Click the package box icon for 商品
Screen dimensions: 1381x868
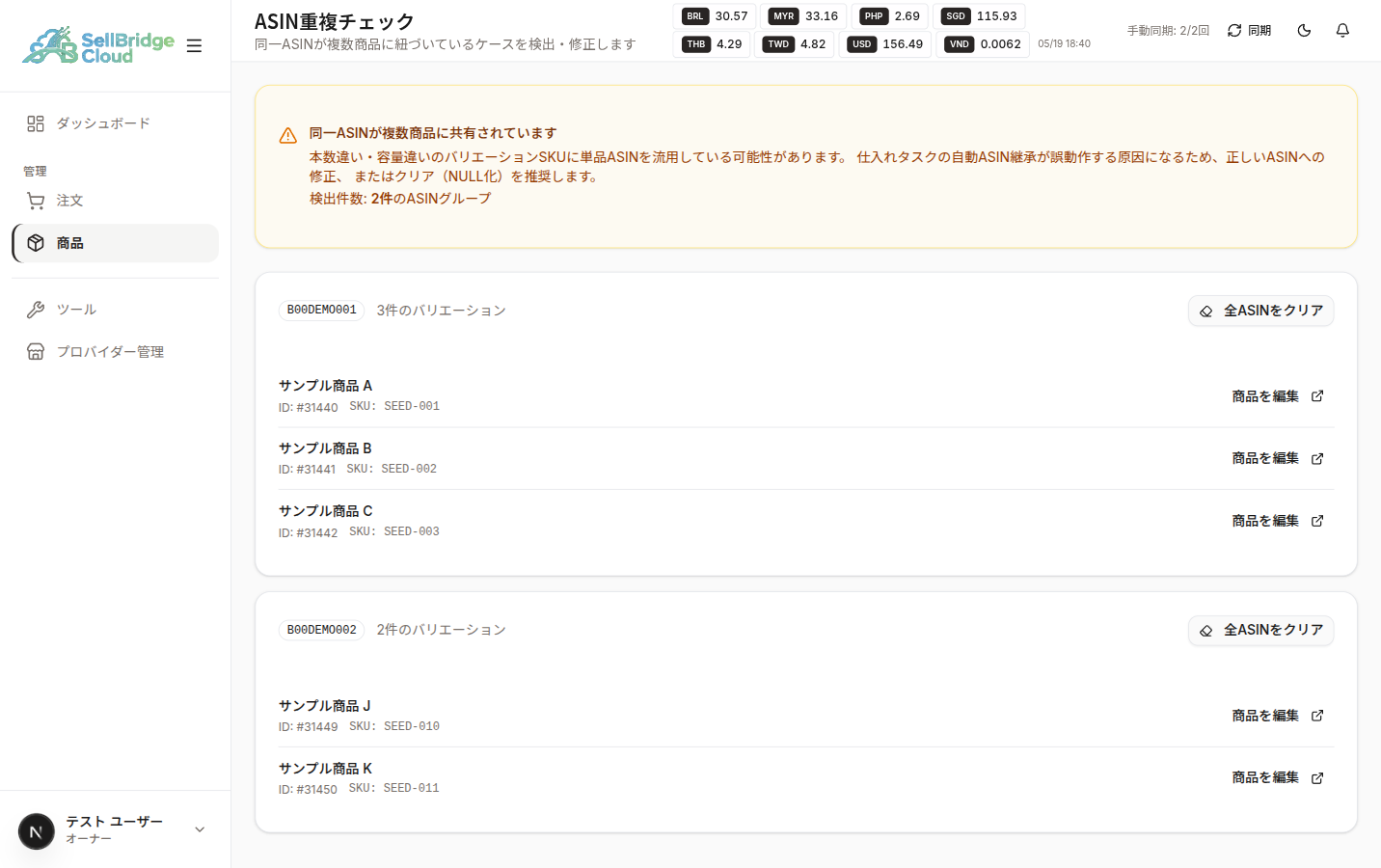(x=36, y=243)
